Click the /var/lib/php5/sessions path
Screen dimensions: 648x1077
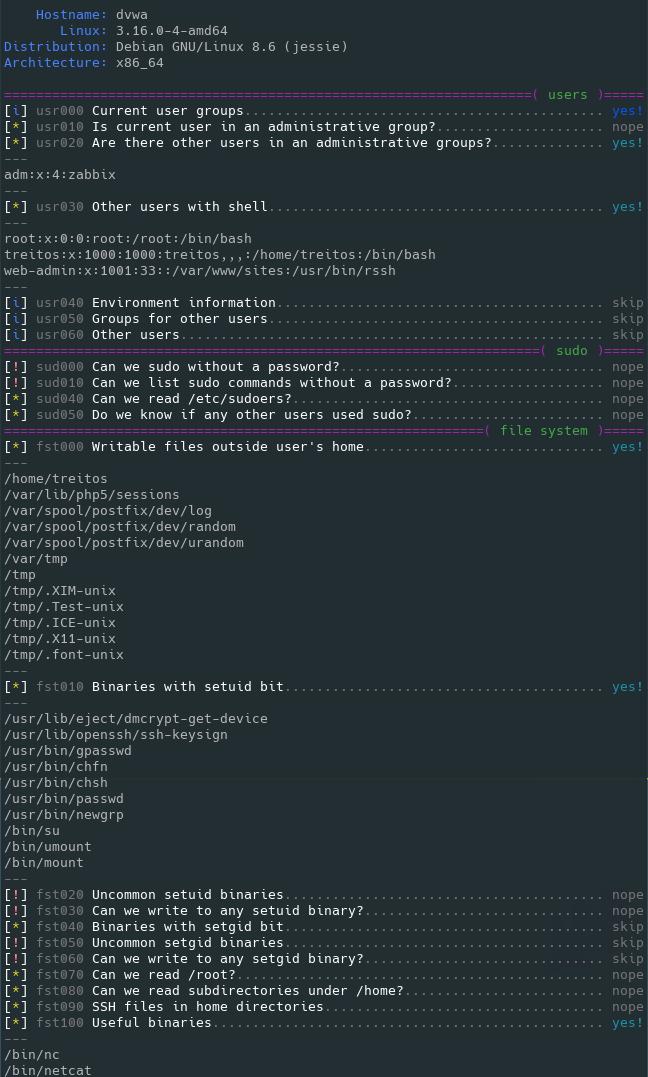click(92, 495)
